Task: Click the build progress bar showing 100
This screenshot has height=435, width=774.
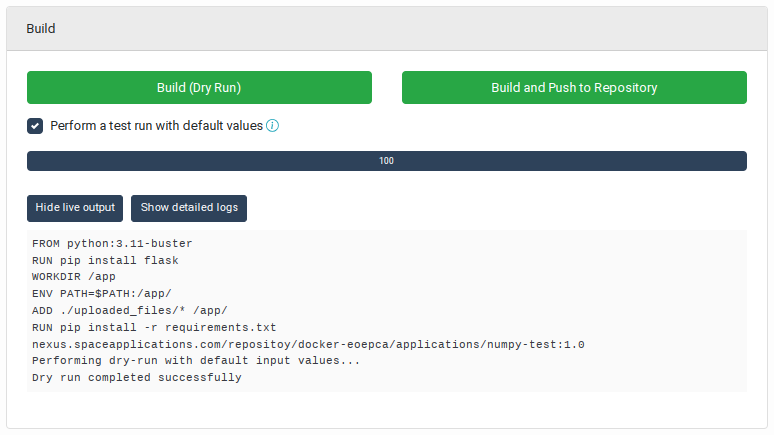Action: pos(387,161)
